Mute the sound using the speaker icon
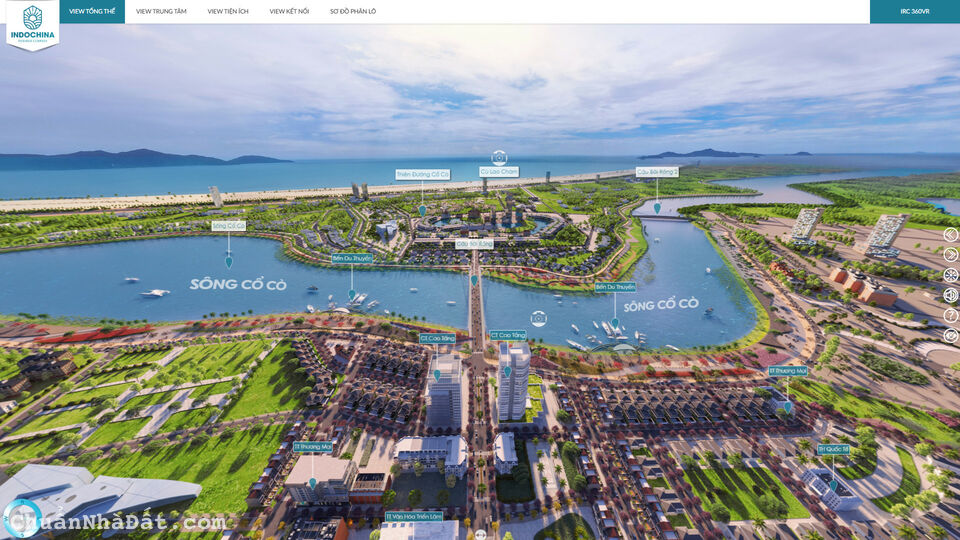960x540 pixels. pyautogui.click(x=950, y=295)
